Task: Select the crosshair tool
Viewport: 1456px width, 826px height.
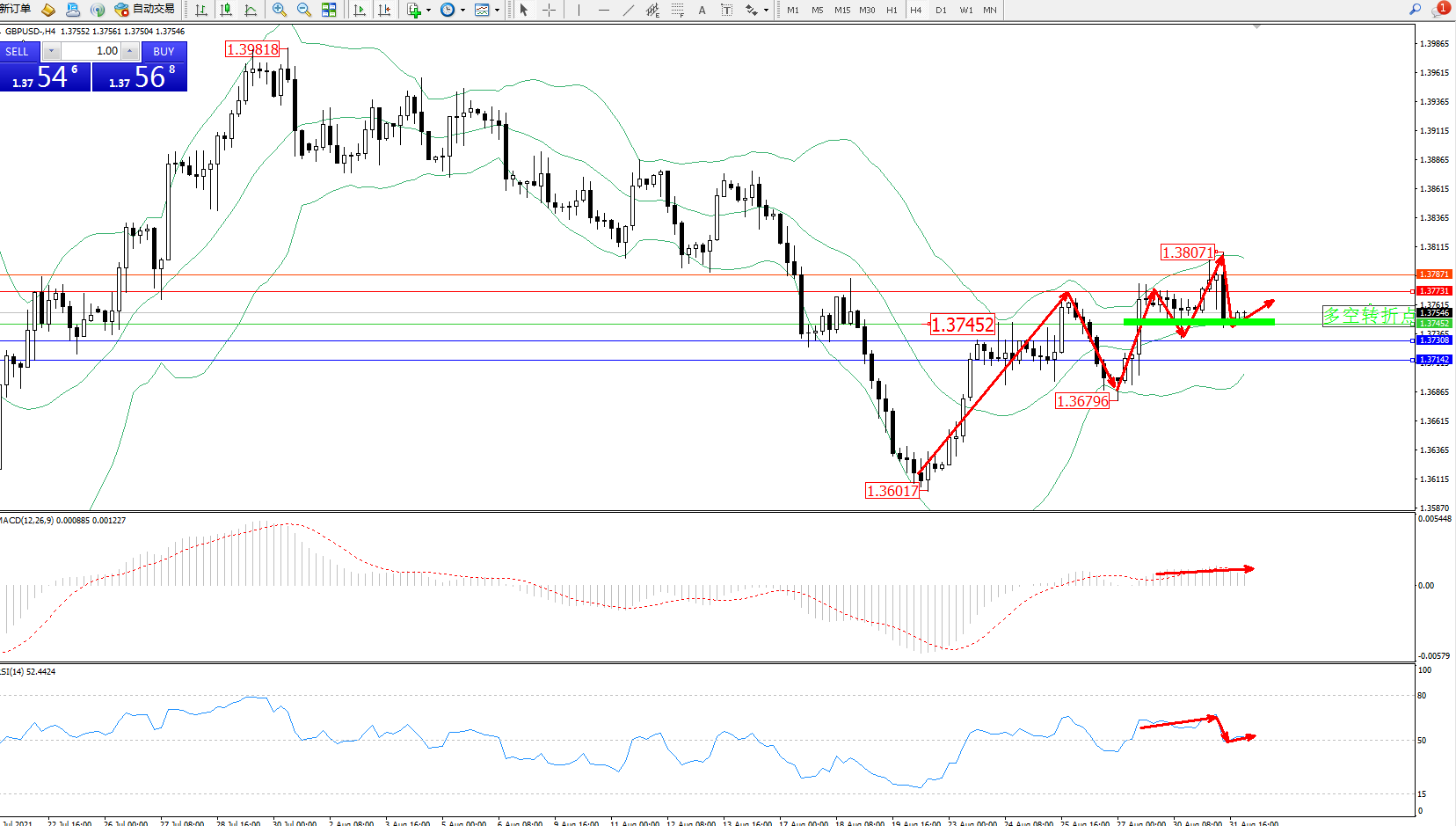Action: coord(549,10)
